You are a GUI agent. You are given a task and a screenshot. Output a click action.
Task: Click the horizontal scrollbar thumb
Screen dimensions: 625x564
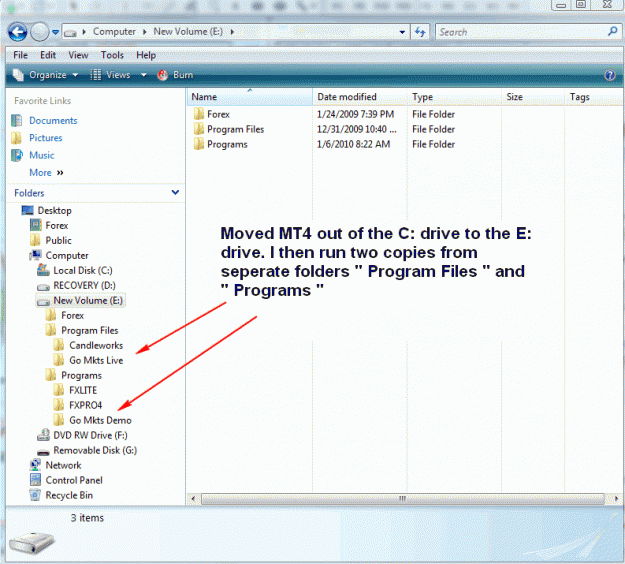coord(403,499)
